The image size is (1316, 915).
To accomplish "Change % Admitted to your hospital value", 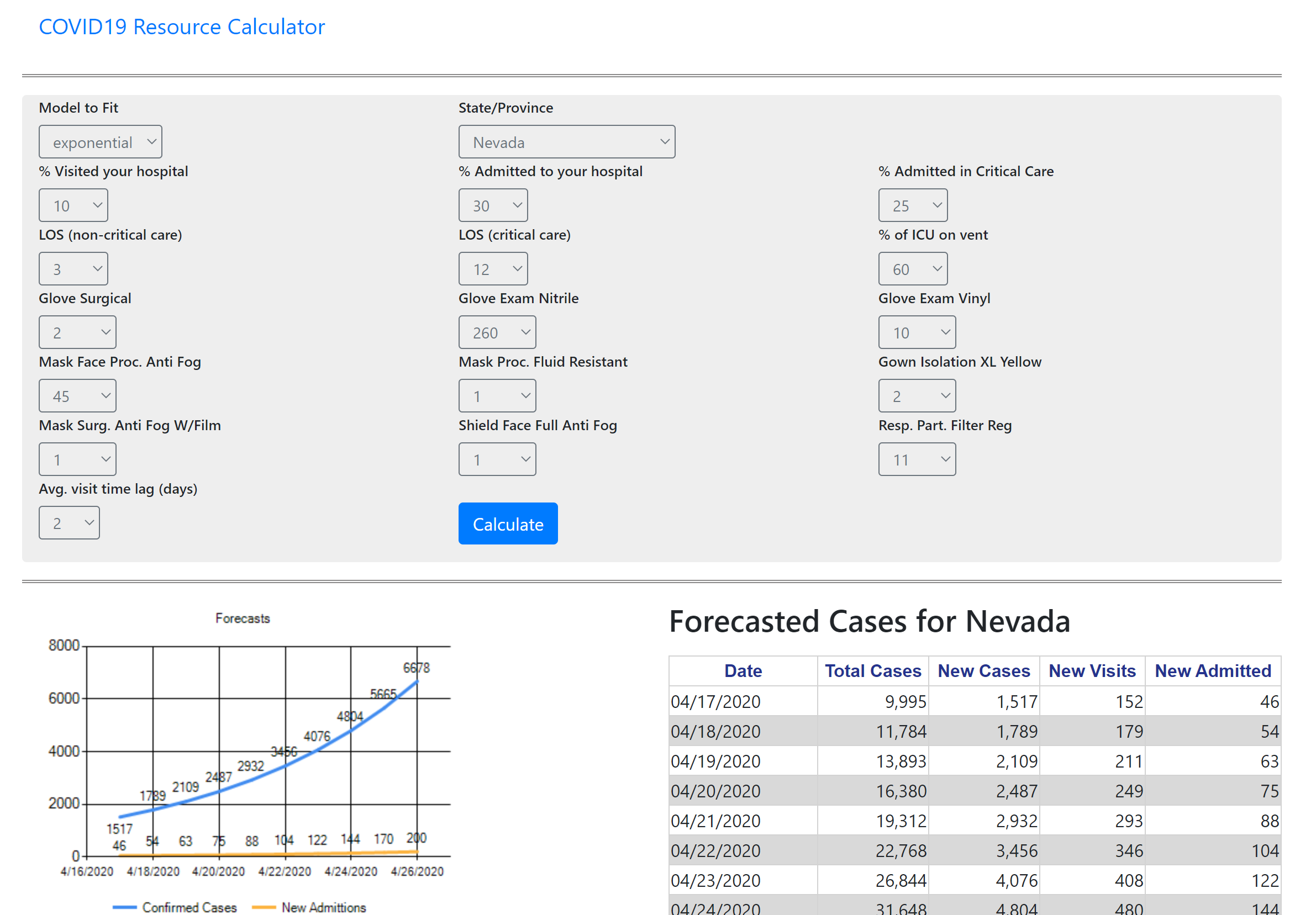I will (493, 205).
